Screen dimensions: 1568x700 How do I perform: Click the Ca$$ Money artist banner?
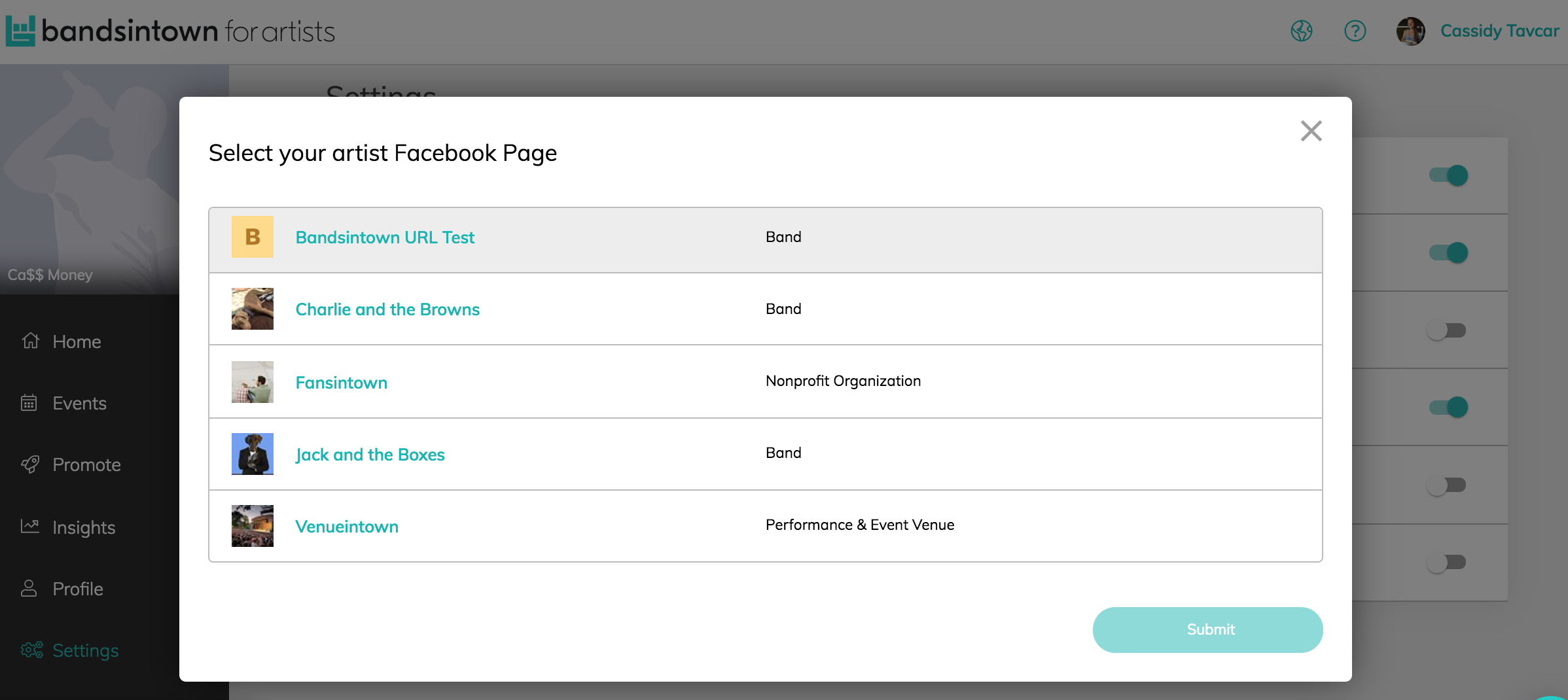[x=90, y=179]
